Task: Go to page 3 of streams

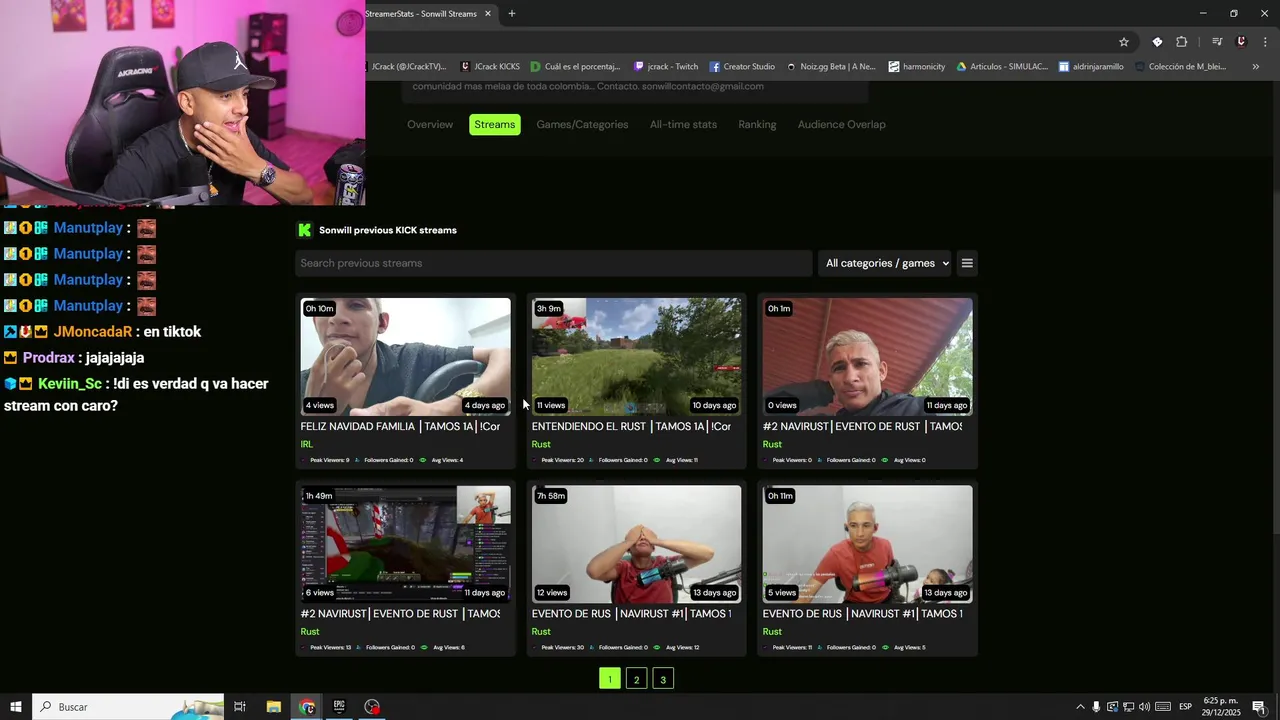Action: pyautogui.click(x=662, y=679)
